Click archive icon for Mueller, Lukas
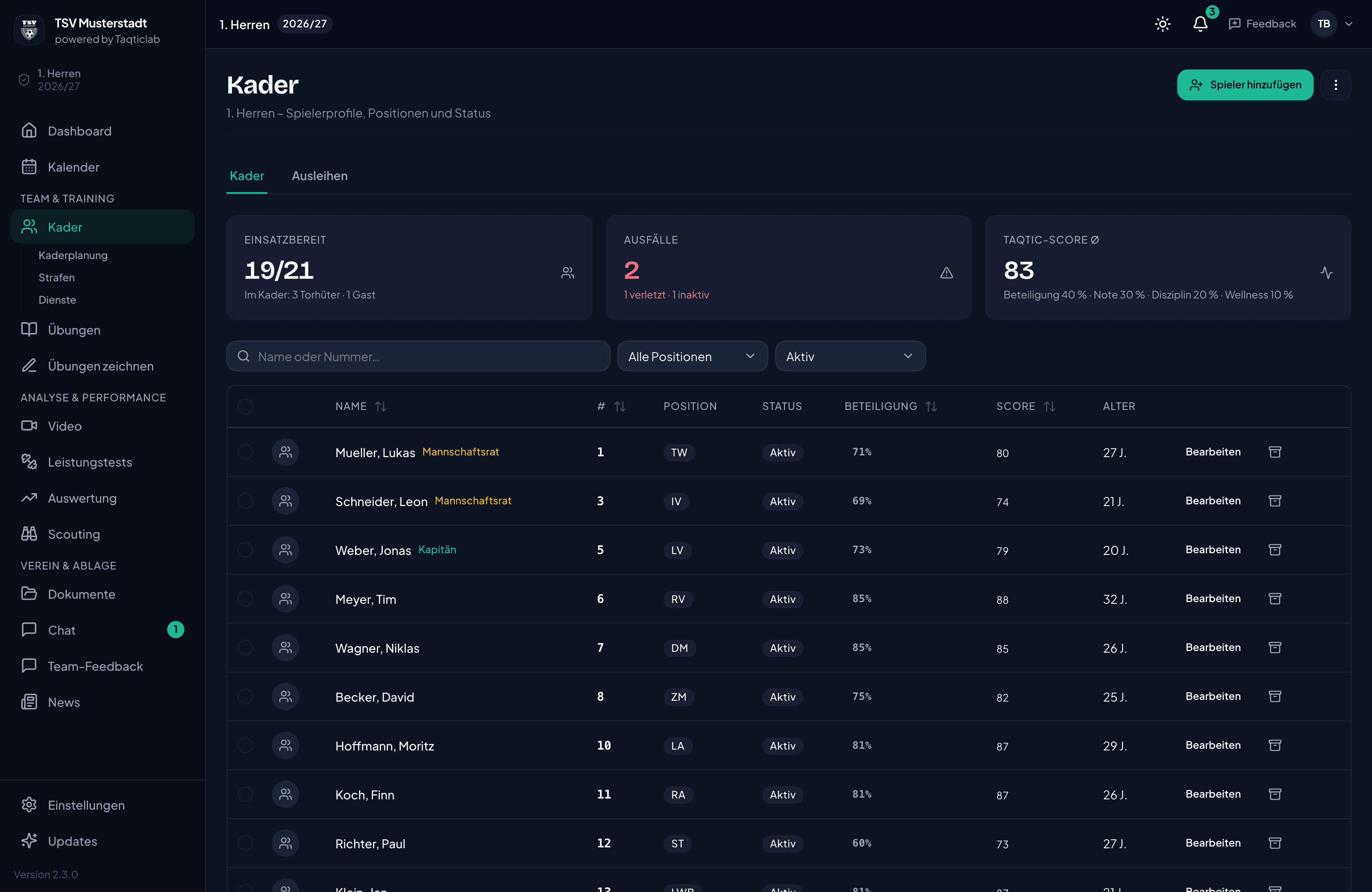The width and height of the screenshot is (1372, 892). pos(1275,452)
